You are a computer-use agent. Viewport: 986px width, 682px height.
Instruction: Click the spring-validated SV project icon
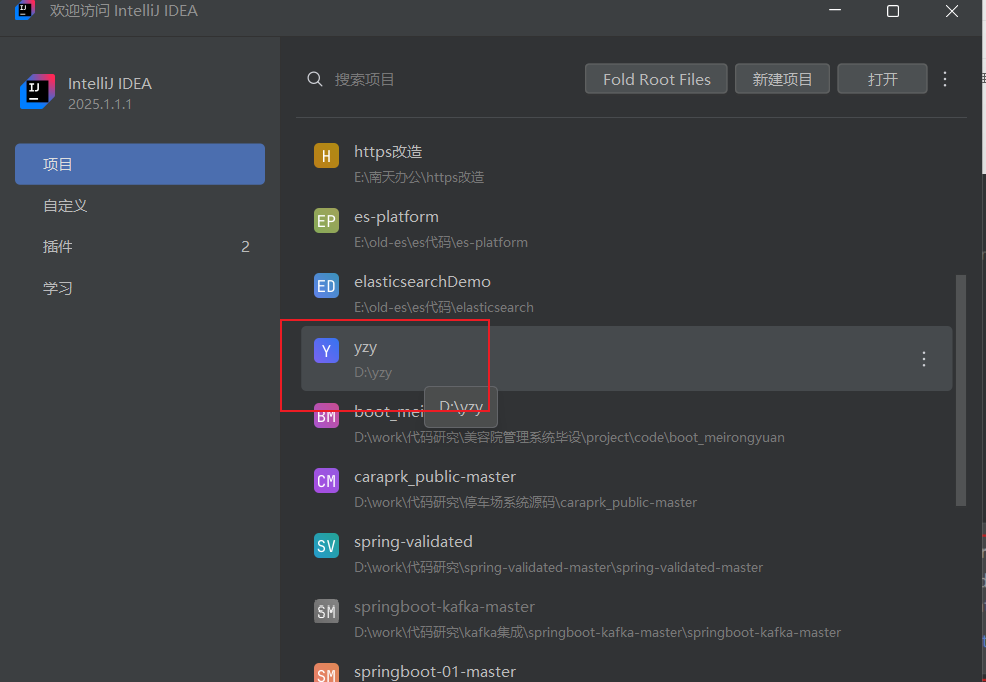pos(326,546)
